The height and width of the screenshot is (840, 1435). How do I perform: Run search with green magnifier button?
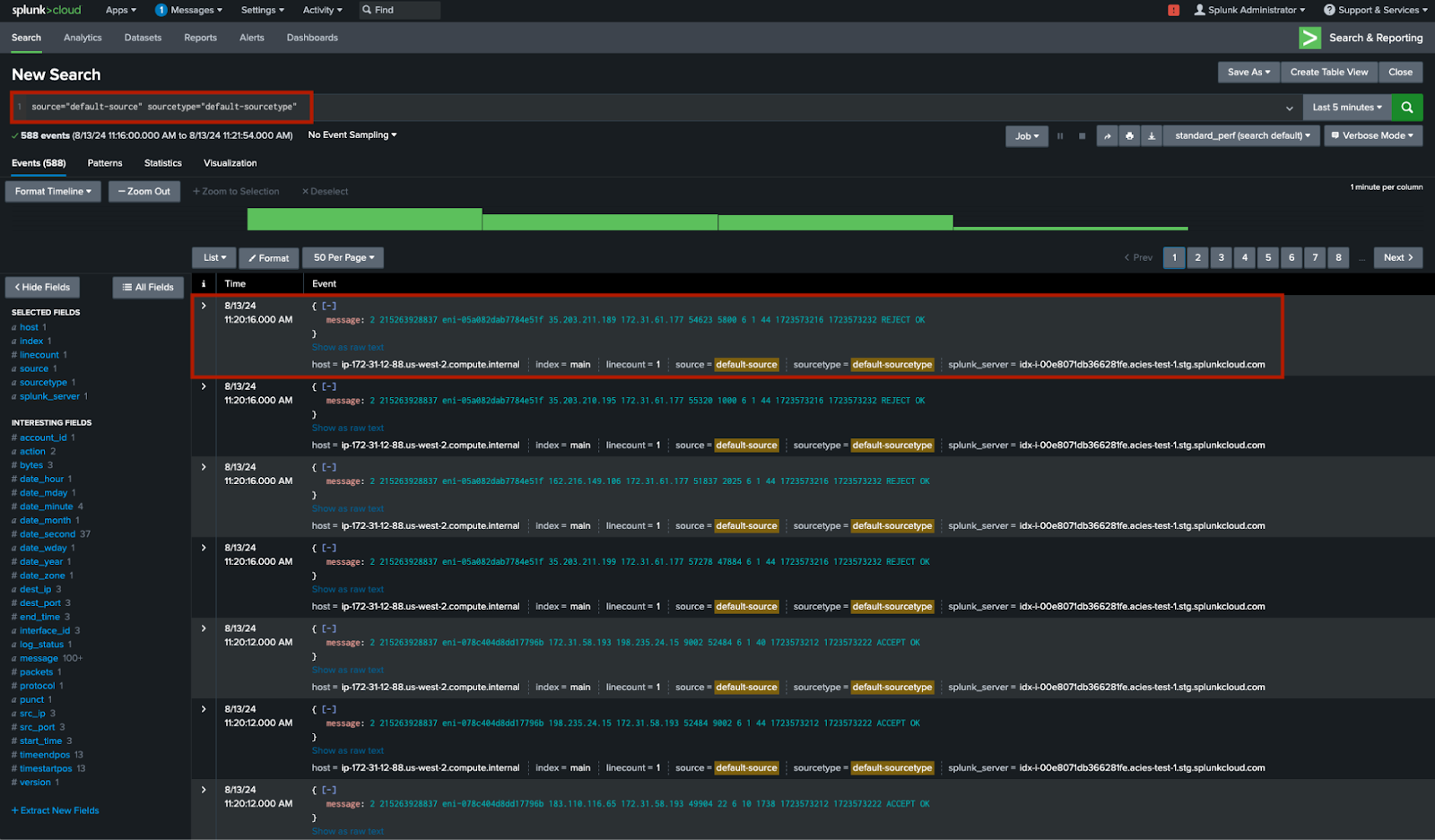[1407, 108]
